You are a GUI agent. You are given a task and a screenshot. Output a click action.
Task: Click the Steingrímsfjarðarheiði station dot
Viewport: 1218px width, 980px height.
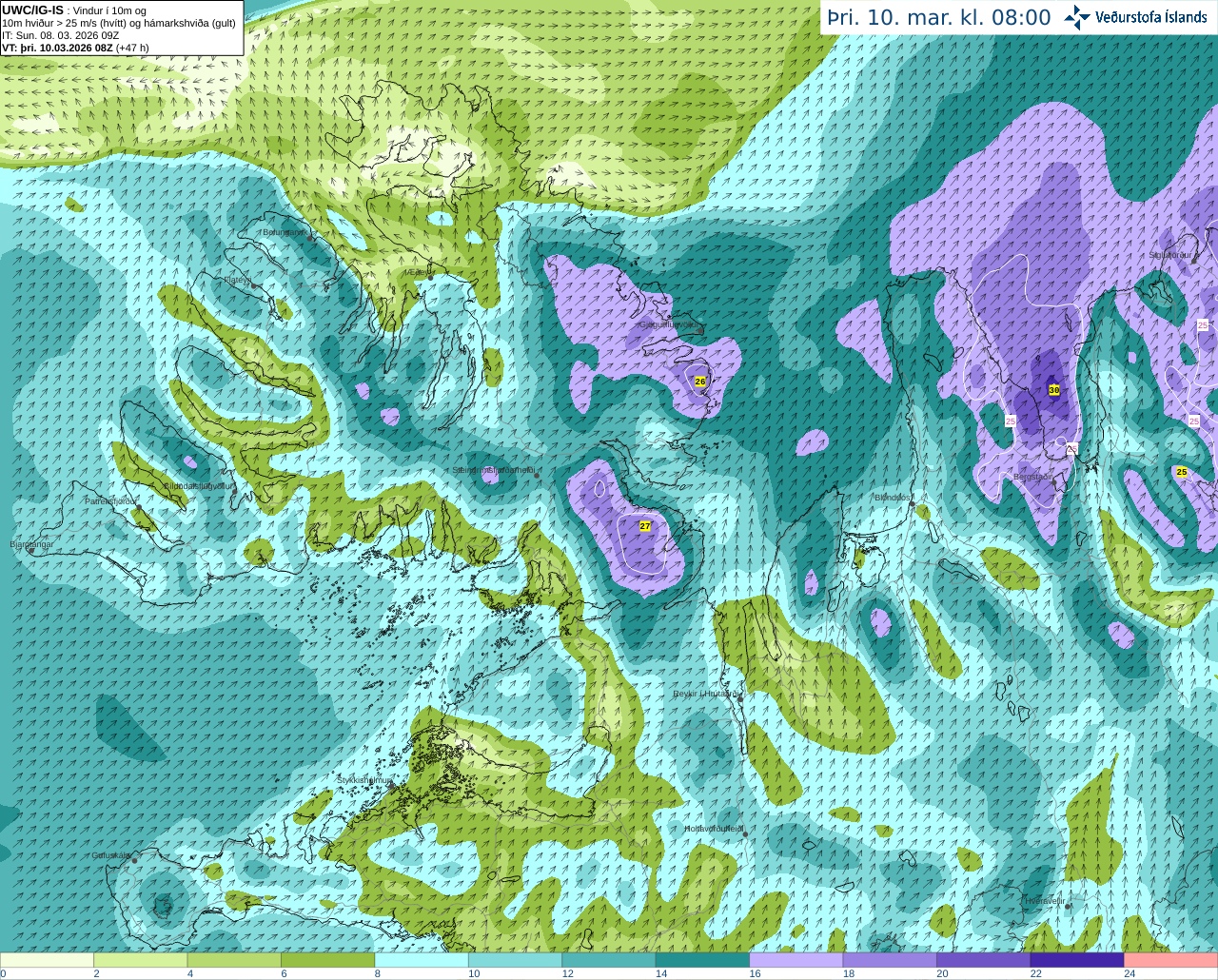click(x=538, y=475)
